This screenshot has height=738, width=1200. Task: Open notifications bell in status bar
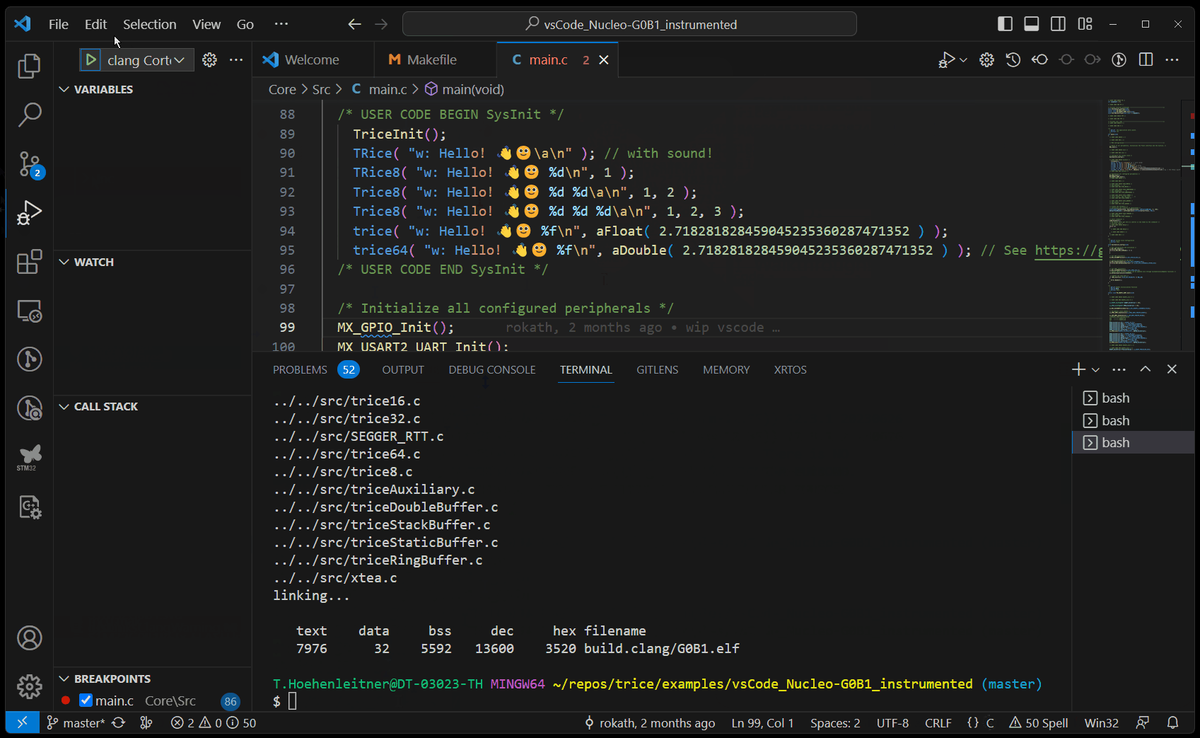(1172, 723)
